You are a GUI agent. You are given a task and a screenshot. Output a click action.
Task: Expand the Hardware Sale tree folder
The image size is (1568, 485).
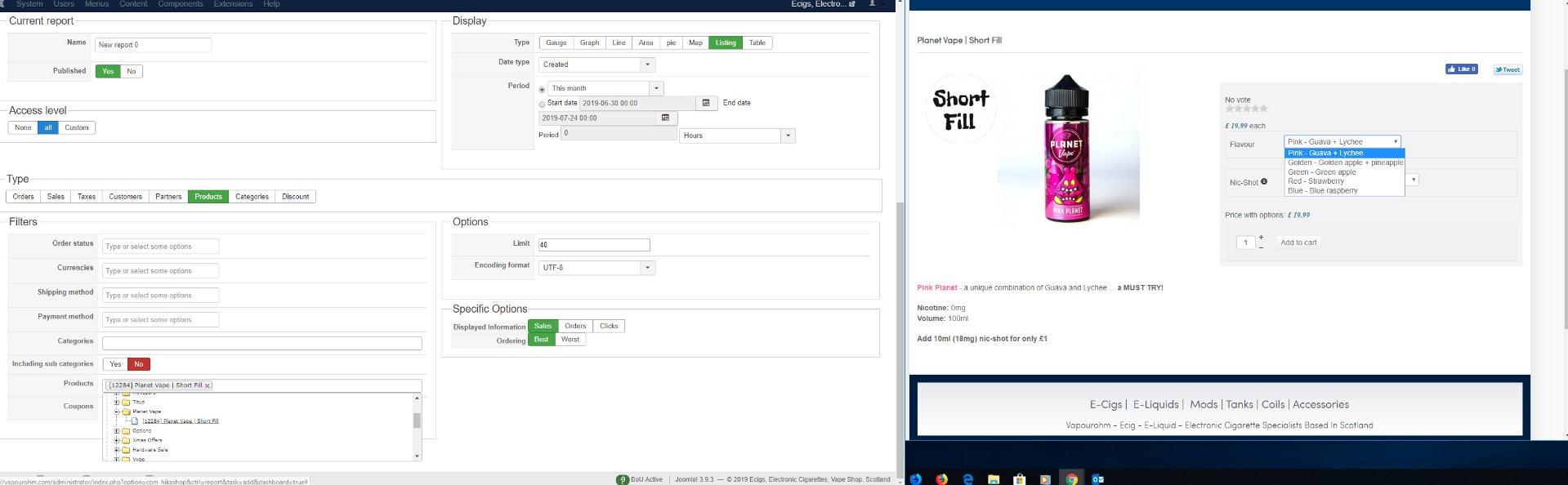pyautogui.click(x=117, y=450)
